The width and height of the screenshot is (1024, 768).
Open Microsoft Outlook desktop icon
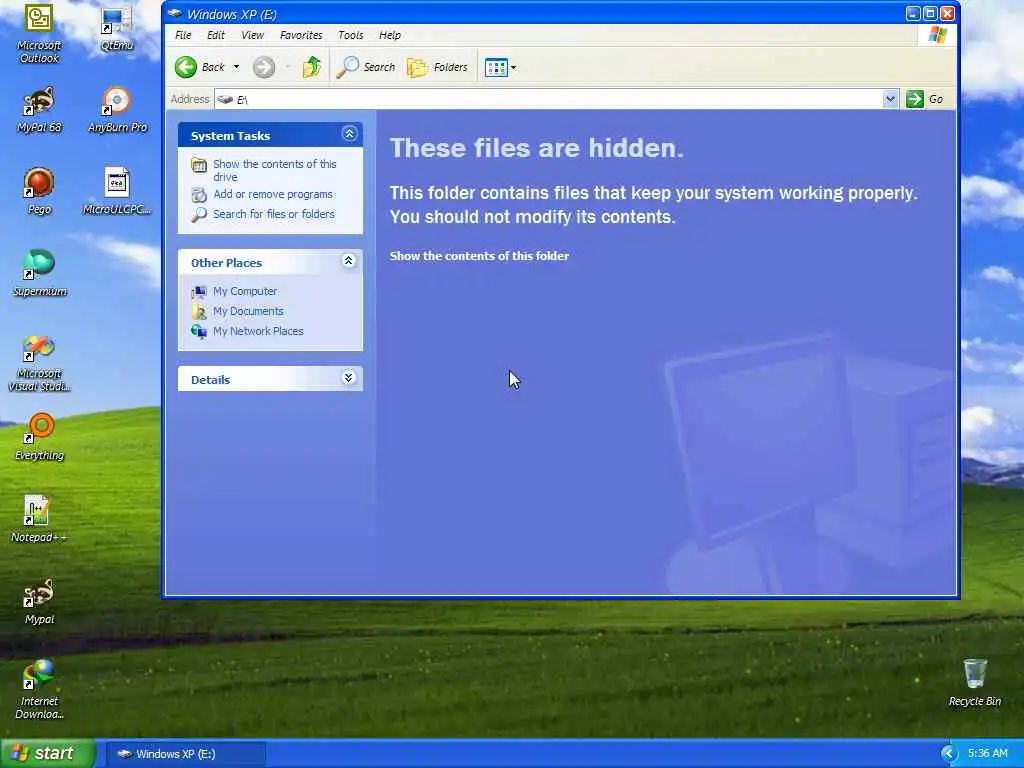click(x=39, y=33)
